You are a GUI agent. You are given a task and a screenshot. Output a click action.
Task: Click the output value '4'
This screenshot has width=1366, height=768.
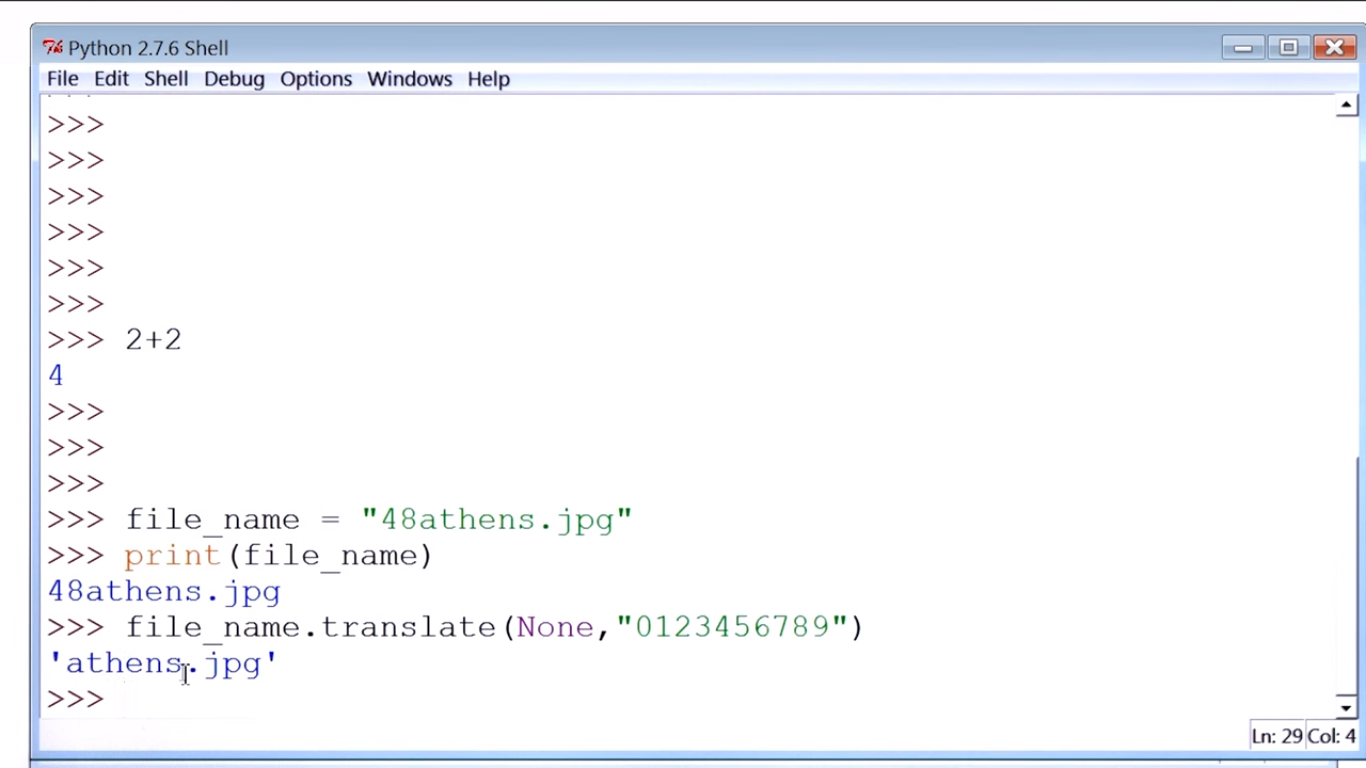[56, 376]
